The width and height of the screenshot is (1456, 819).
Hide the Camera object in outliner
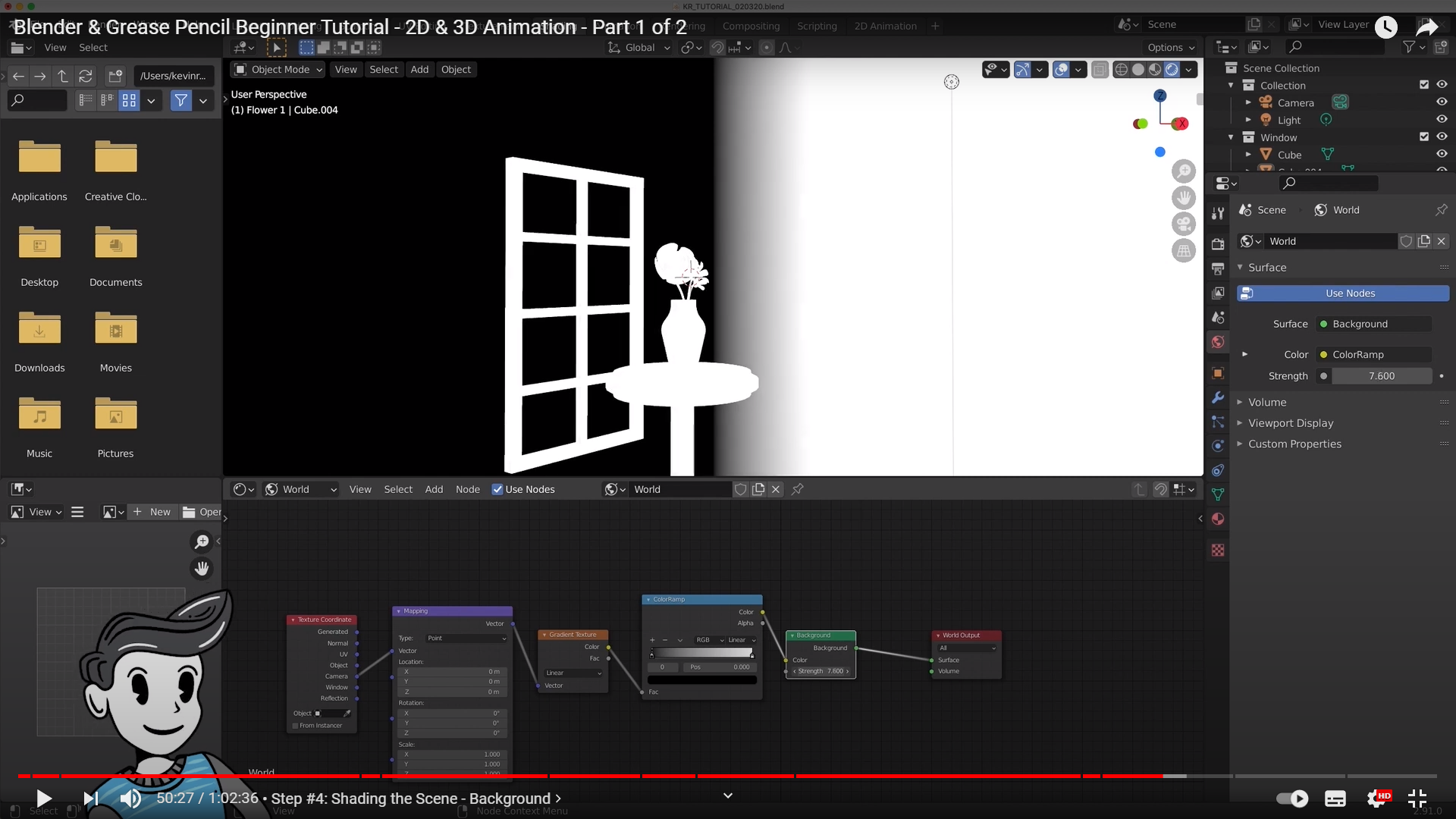coord(1442,102)
